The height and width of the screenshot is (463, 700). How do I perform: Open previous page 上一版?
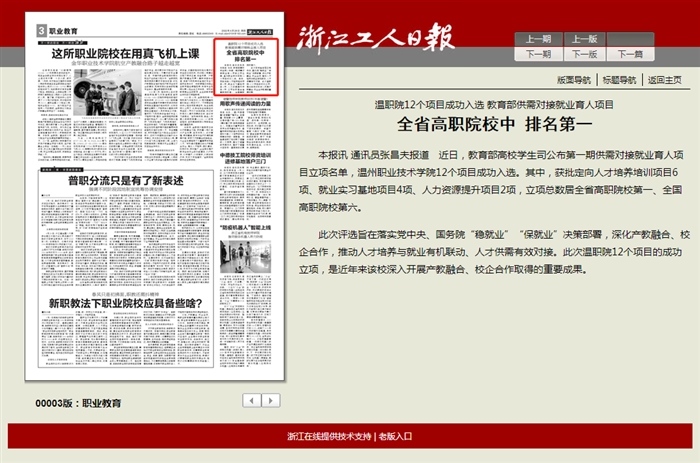584,40
